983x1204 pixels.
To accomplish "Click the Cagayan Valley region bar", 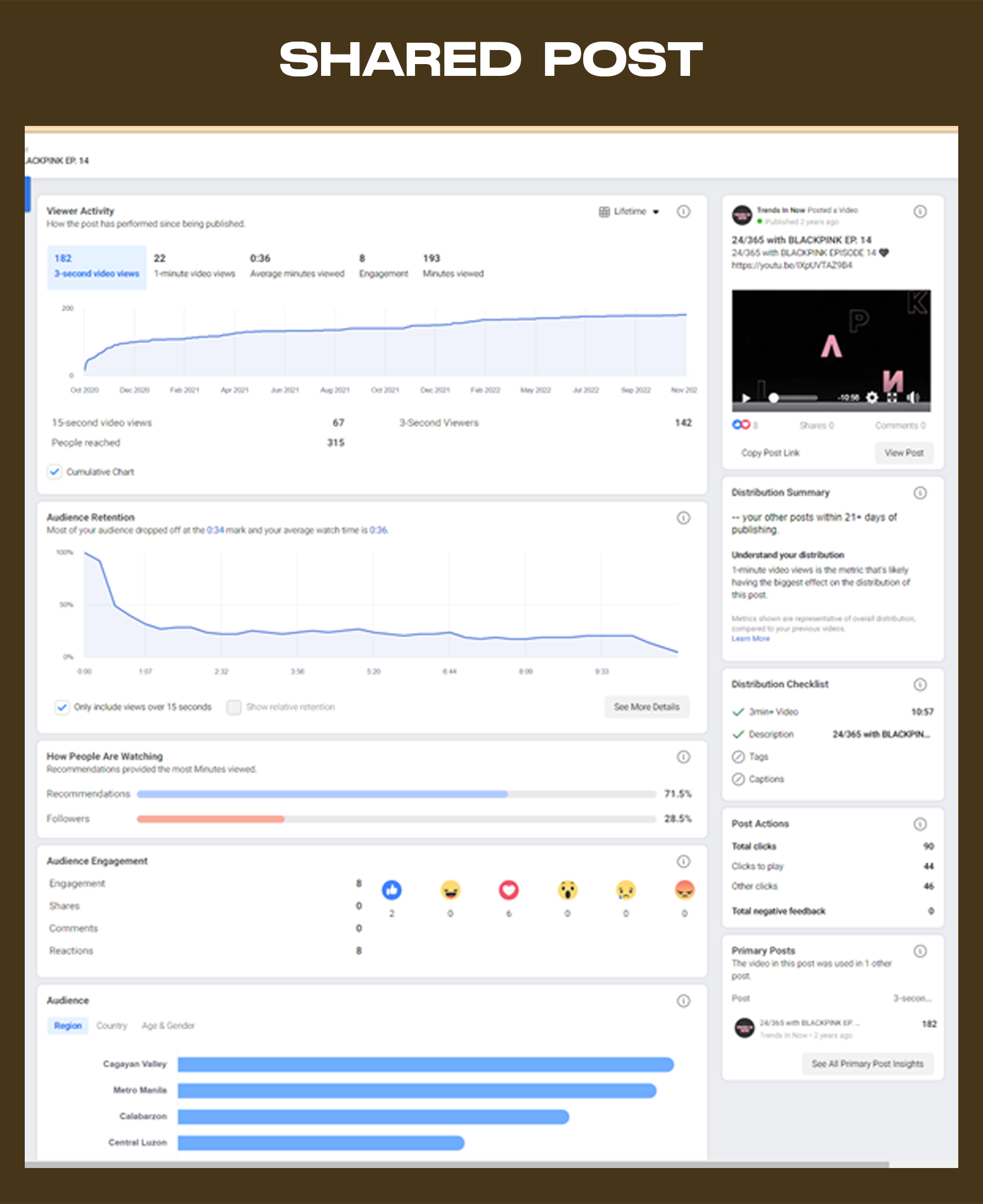I will (426, 1065).
